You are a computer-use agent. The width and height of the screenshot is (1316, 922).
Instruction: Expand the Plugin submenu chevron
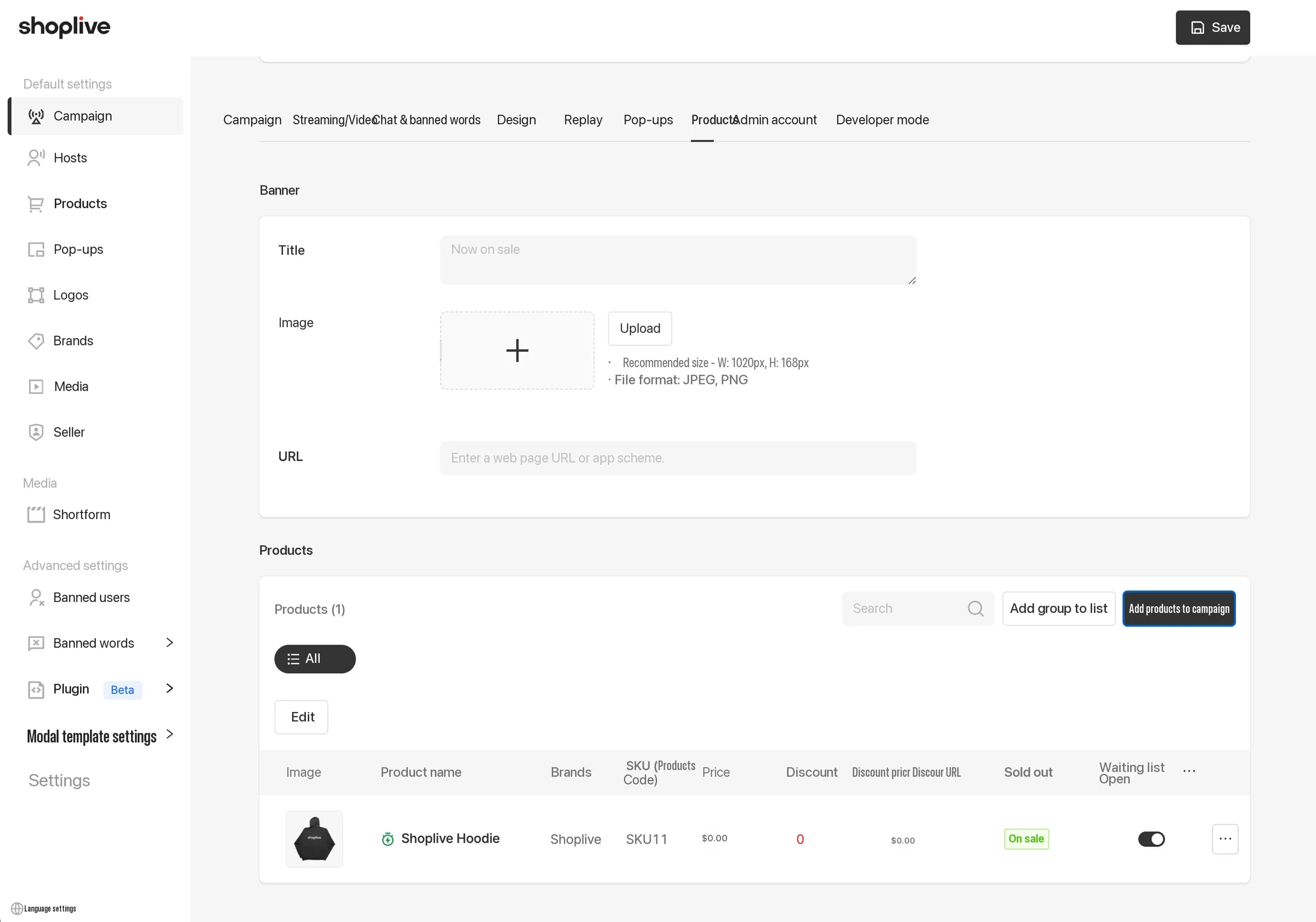coord(169,688)
